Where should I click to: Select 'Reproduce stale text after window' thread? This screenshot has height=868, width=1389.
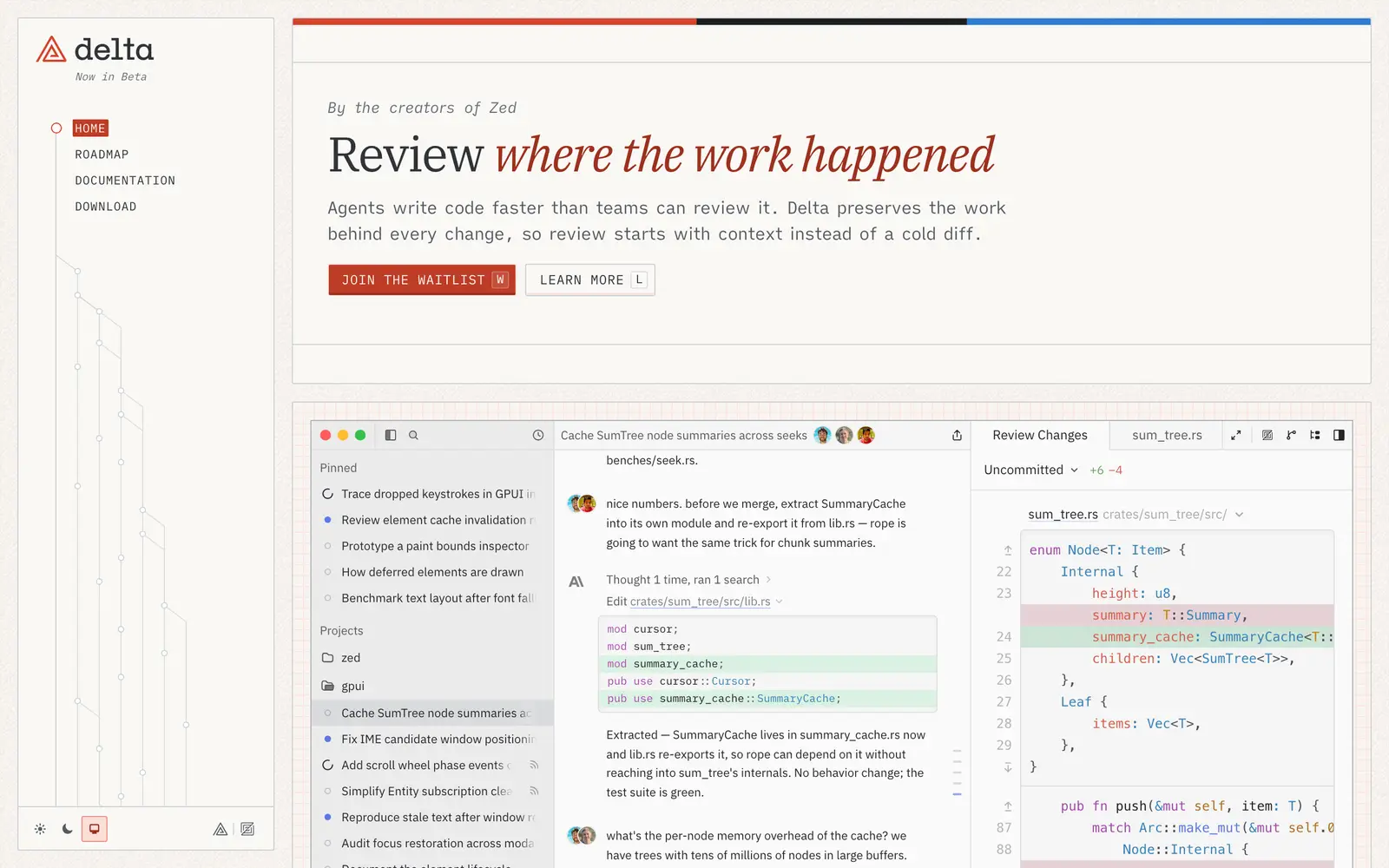pyautogui.click(x=432, y=818)
